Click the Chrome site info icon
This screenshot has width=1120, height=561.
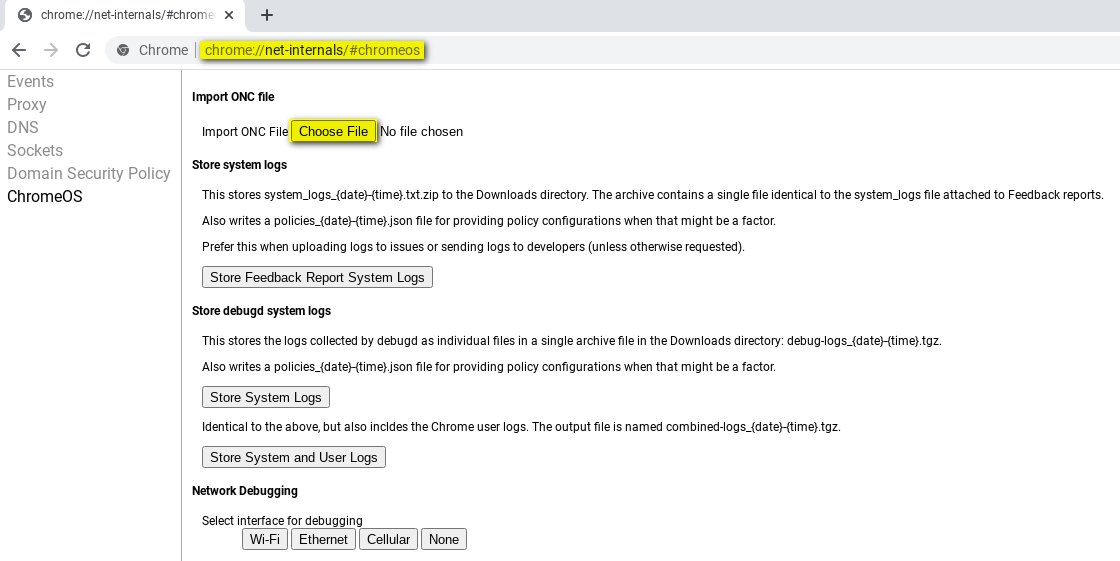pyautogui.click(x=123, y=50)
